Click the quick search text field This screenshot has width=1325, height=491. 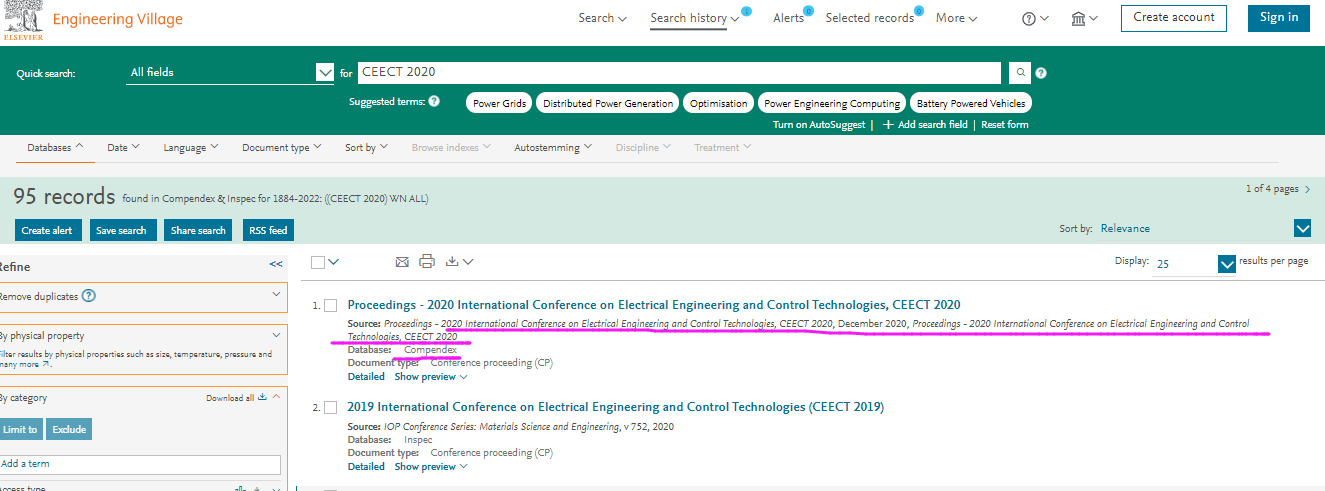pyautogui.click(x=679, y=73)
